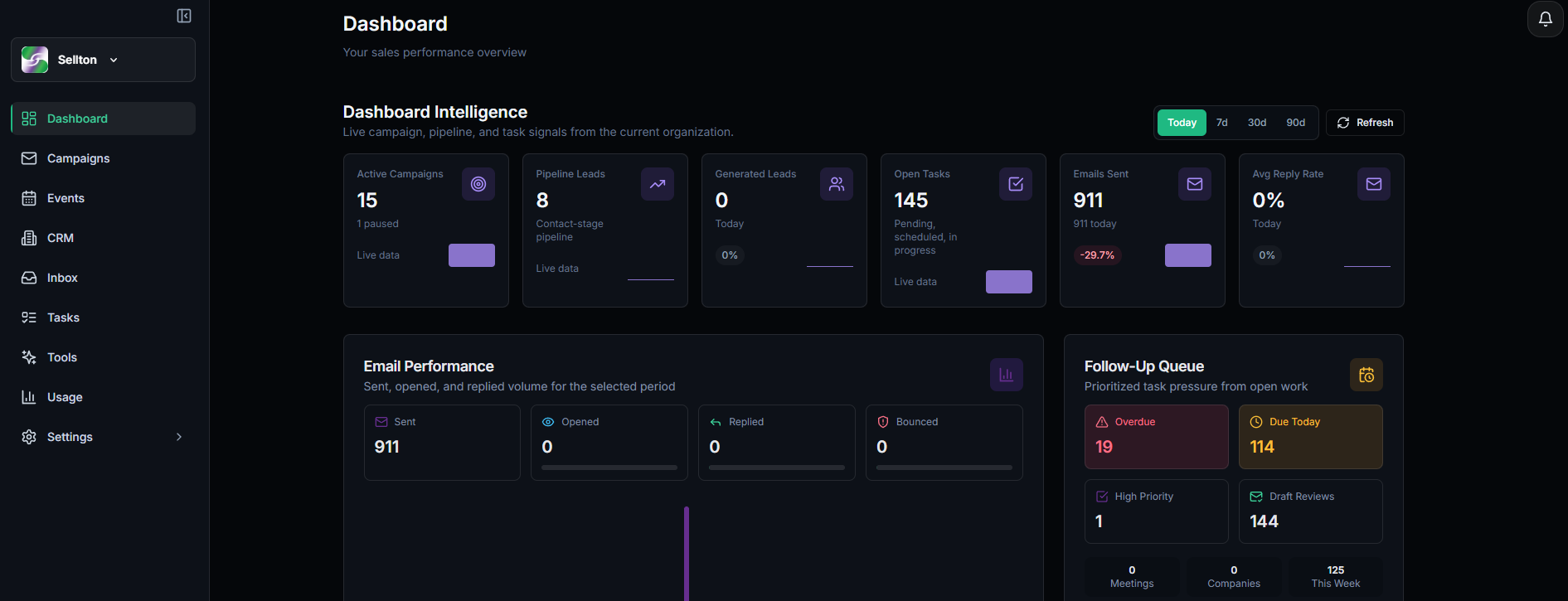This screenshot has width=1568, height=601.
Task: Click the Replied arrow icon
Action: click(716, 422)
